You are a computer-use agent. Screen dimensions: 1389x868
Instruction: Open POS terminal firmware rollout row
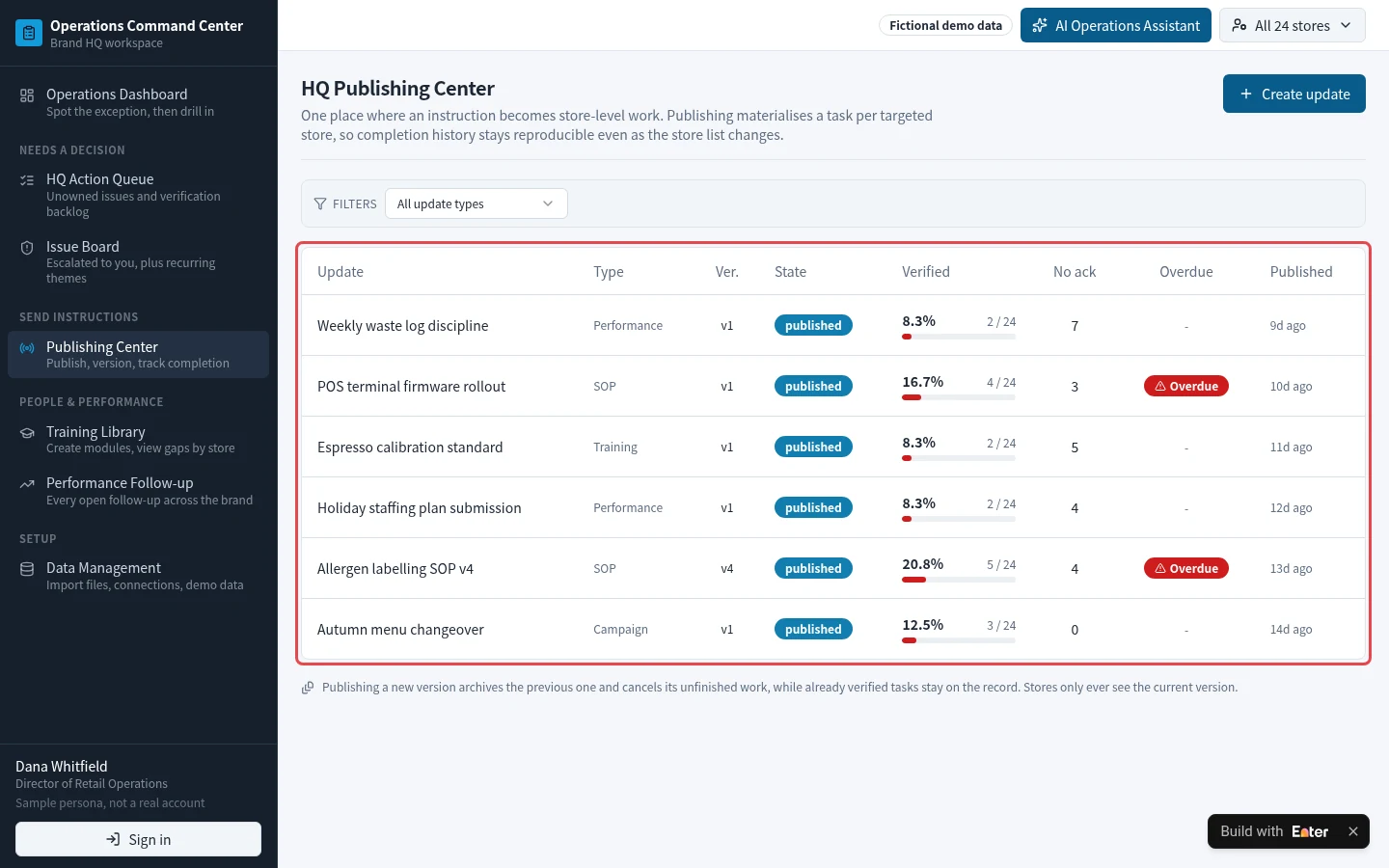[833, 386]
